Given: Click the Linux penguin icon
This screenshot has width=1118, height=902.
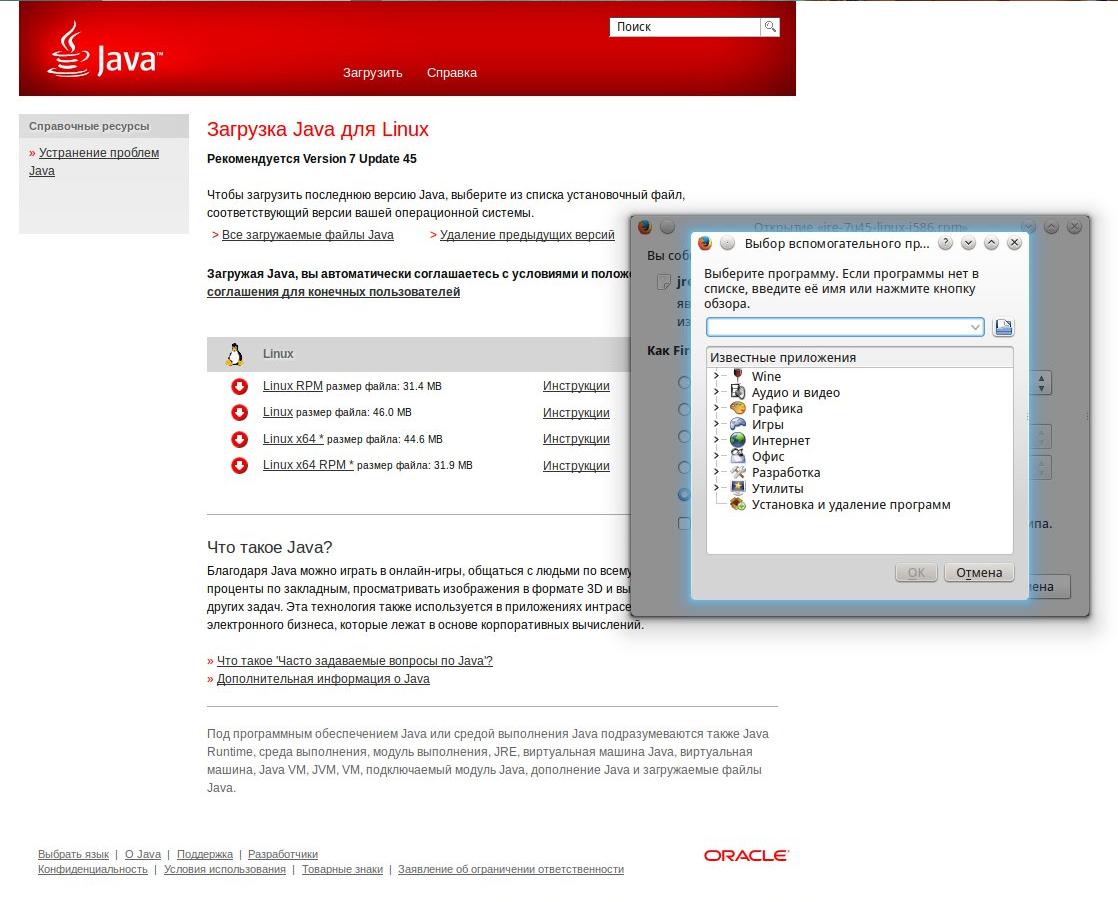Looking at the screenshot, I should 235,354.
